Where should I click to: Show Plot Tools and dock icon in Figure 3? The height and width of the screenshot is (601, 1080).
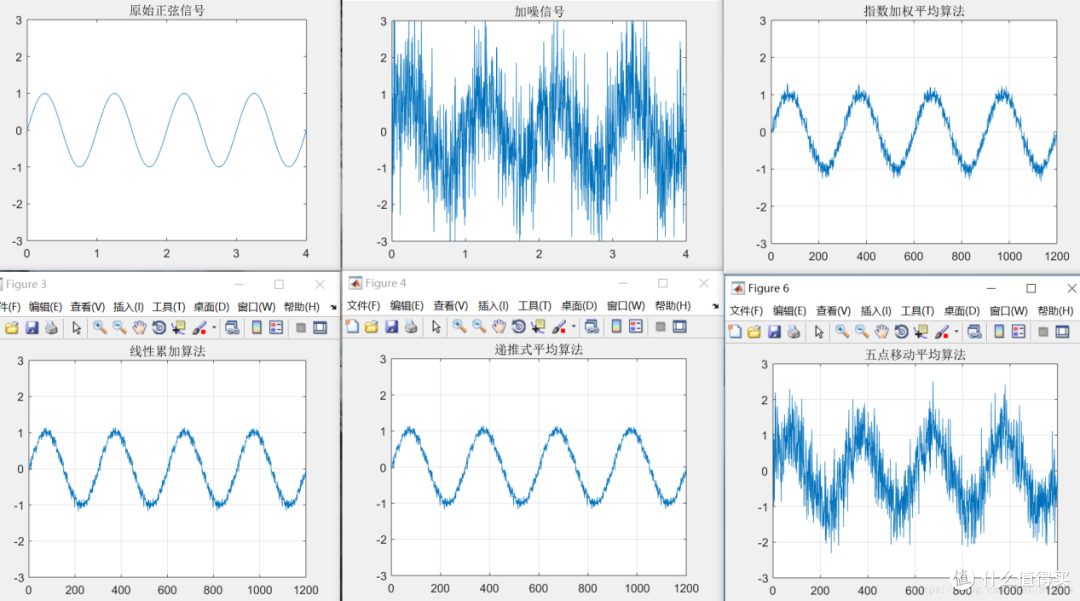pos(320,328)
